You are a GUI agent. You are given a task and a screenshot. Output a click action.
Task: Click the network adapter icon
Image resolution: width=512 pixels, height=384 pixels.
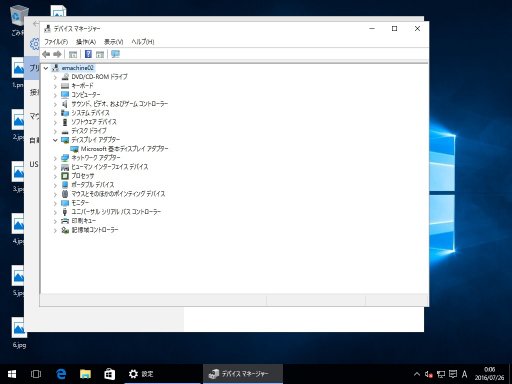click(65, 158)
